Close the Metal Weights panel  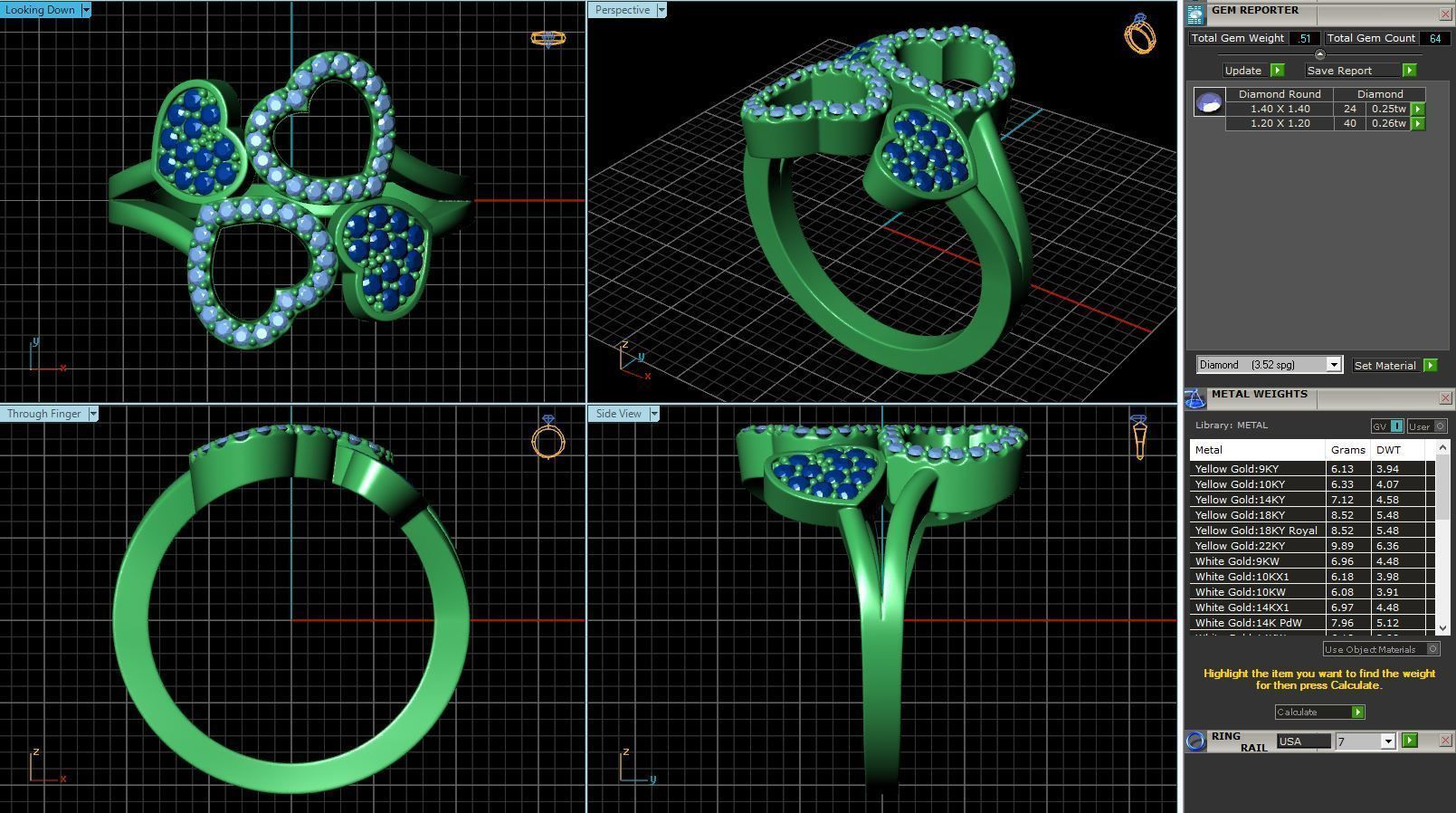point(1445,397)
